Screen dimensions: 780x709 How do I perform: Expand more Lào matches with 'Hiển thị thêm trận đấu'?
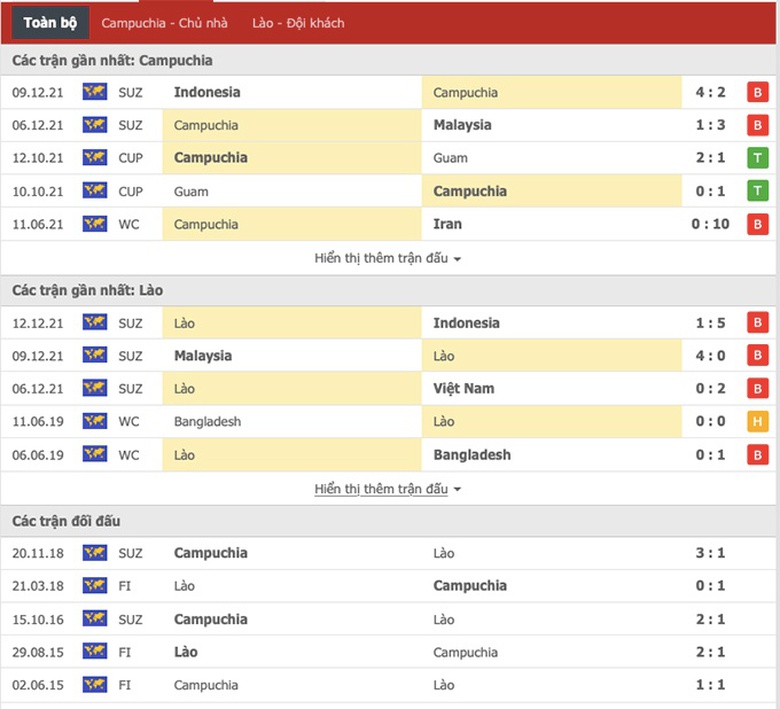click(388, 489)
